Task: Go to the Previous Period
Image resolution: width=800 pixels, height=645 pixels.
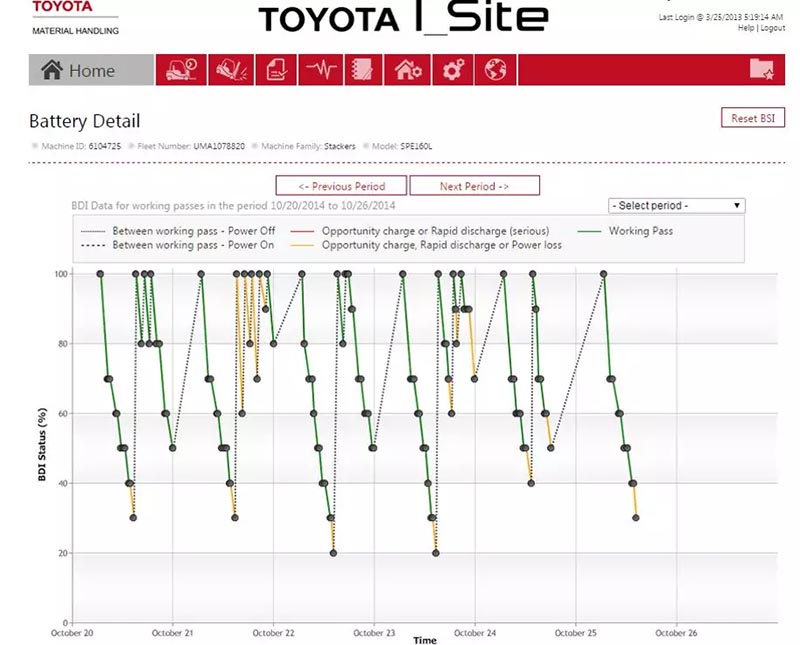Action: (341, 186)
